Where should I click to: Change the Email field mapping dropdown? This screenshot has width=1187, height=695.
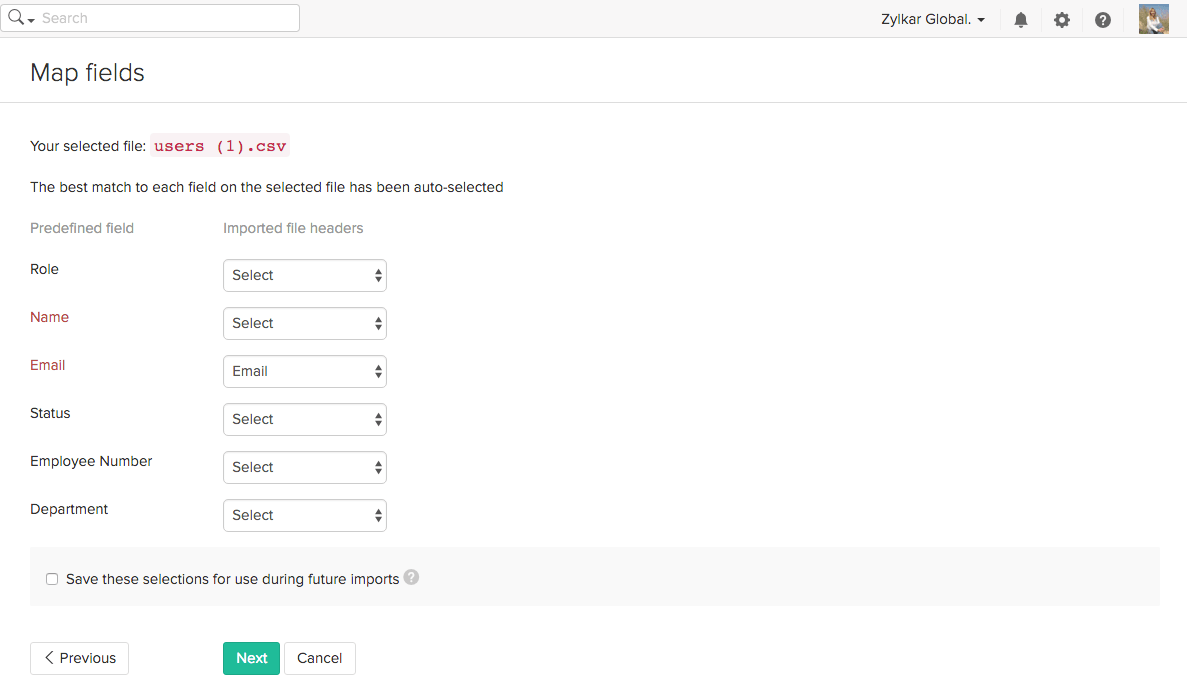click(304, 371)
